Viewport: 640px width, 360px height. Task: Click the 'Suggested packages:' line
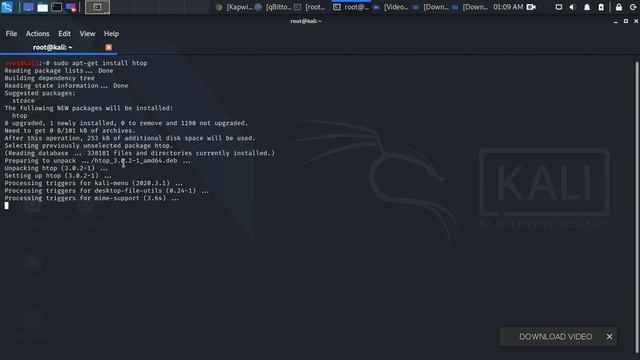[x=40, y=93]
